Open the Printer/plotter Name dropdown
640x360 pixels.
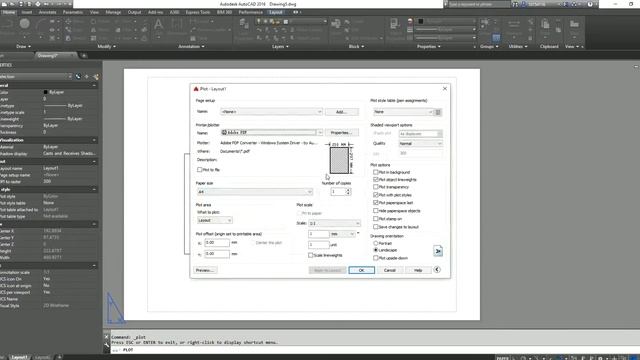pos(272,132)
